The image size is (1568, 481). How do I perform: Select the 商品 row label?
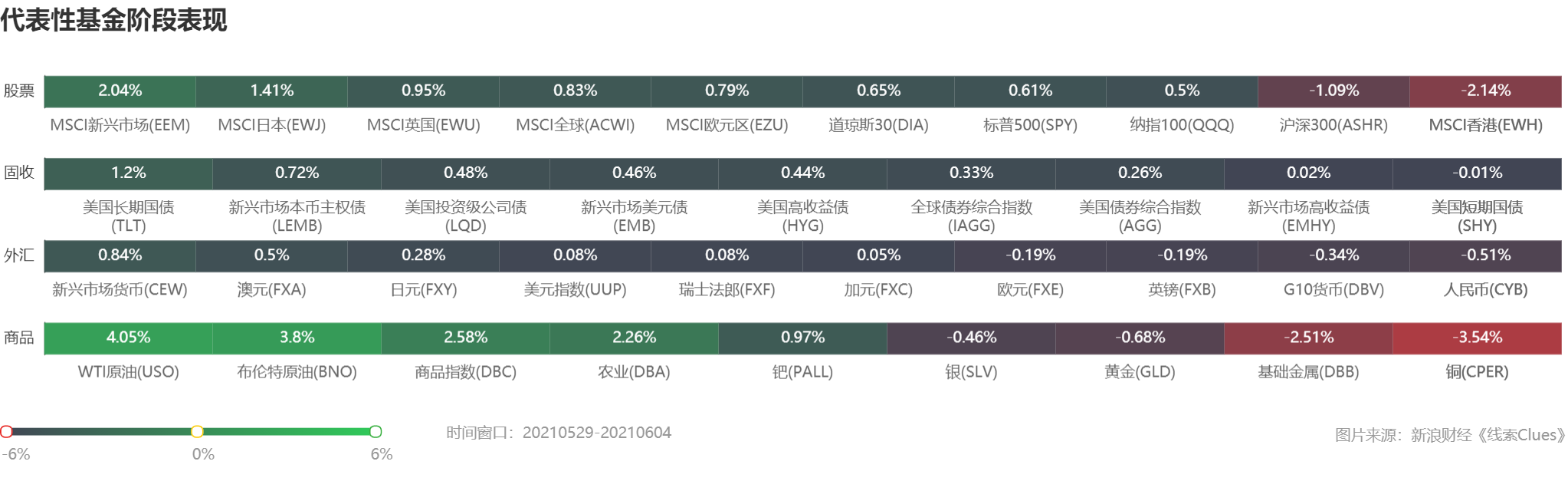pos(19,338)
